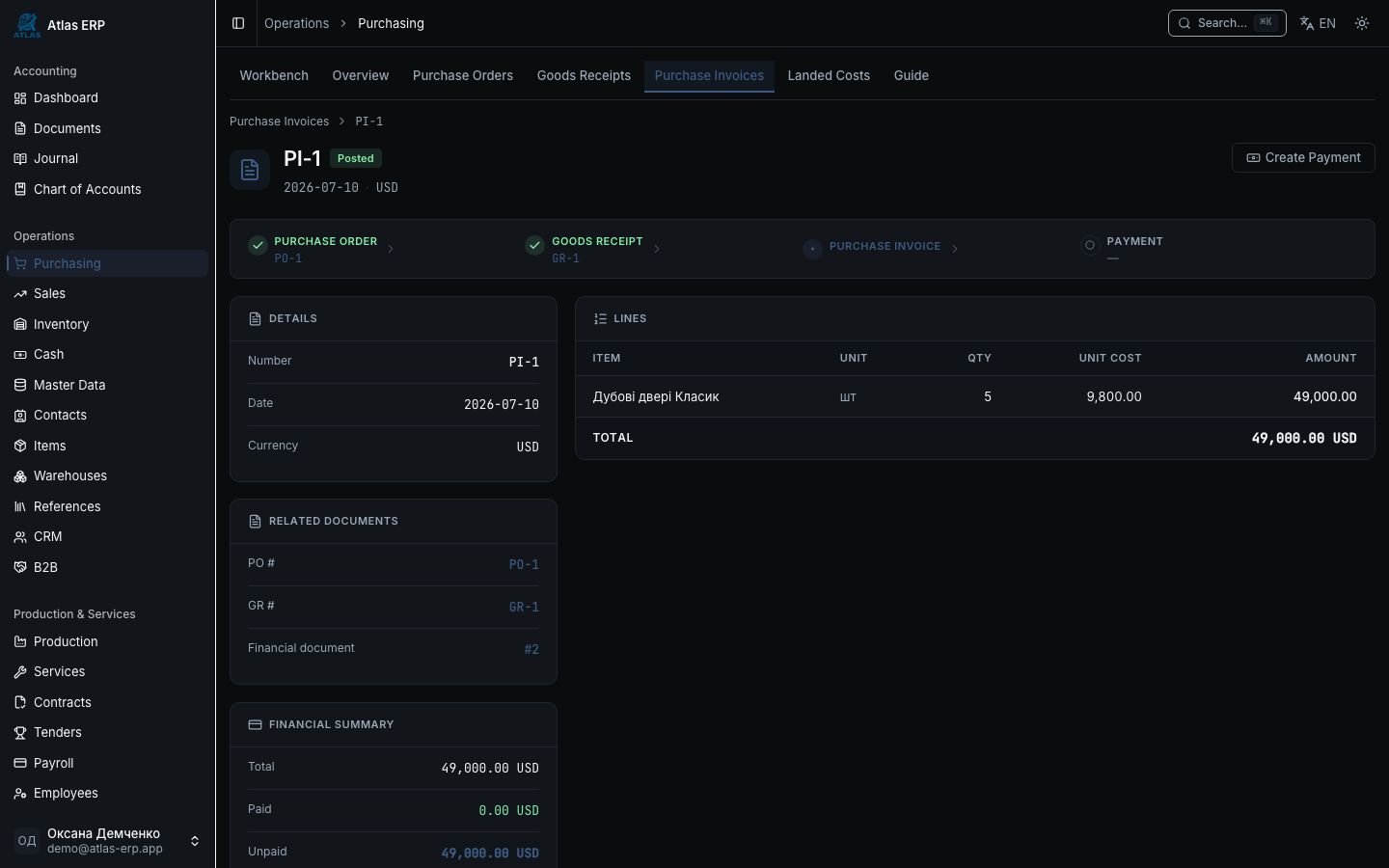Screen dimensions: 1389x868
Task: Click the Inventory warehouse icon
Action: point(20,325)
